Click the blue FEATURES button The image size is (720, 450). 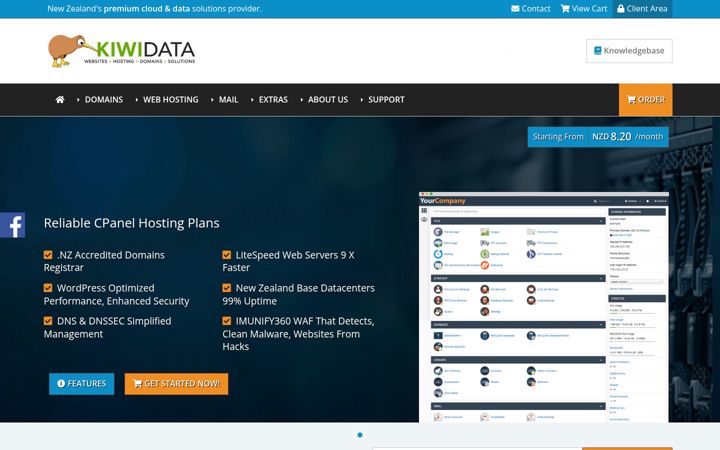(82, 383)
